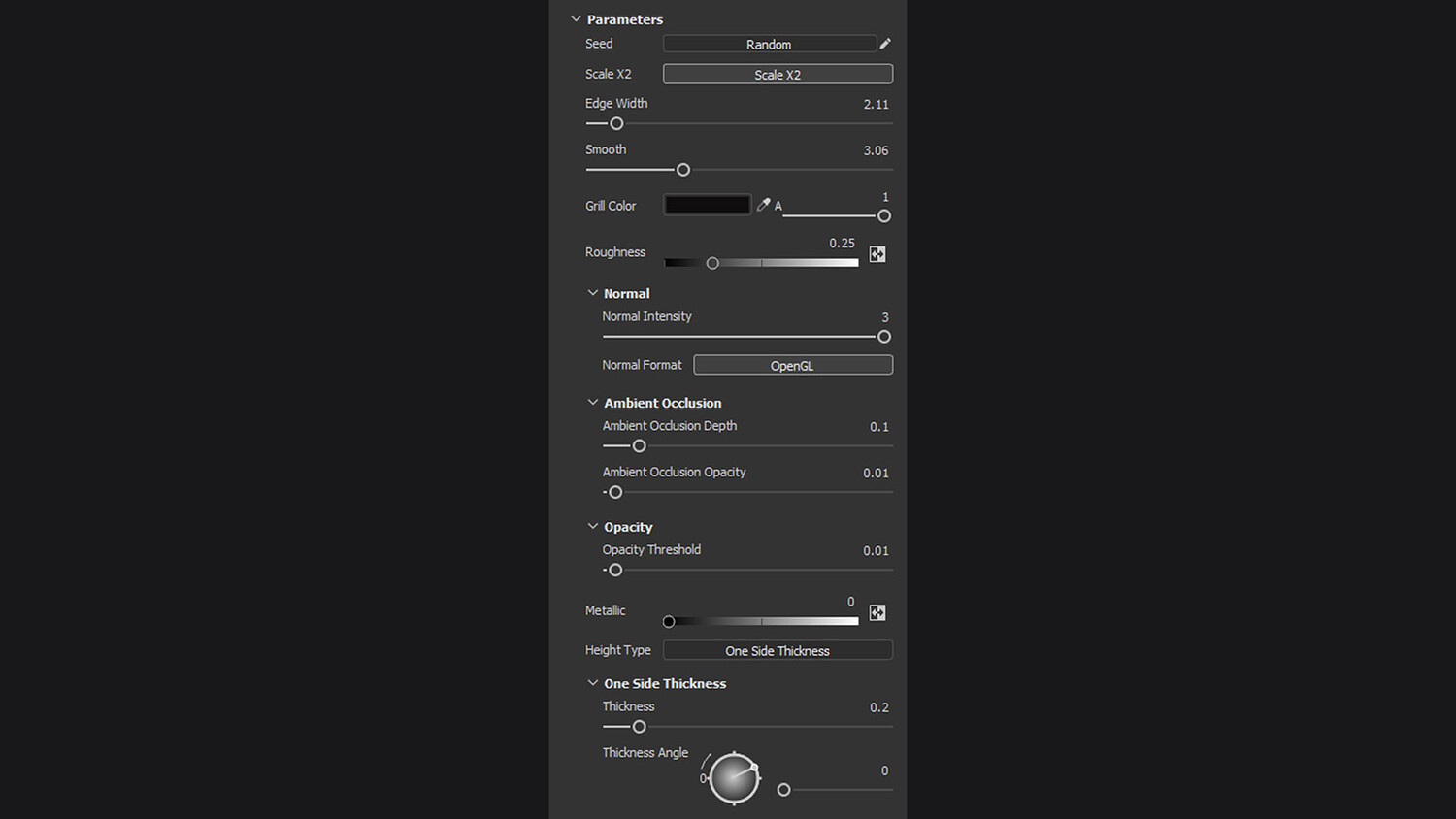Viewport: 1456px width, 819px height.
Task: Click the Metallic channel mapping icon
Action: point(877,612)
